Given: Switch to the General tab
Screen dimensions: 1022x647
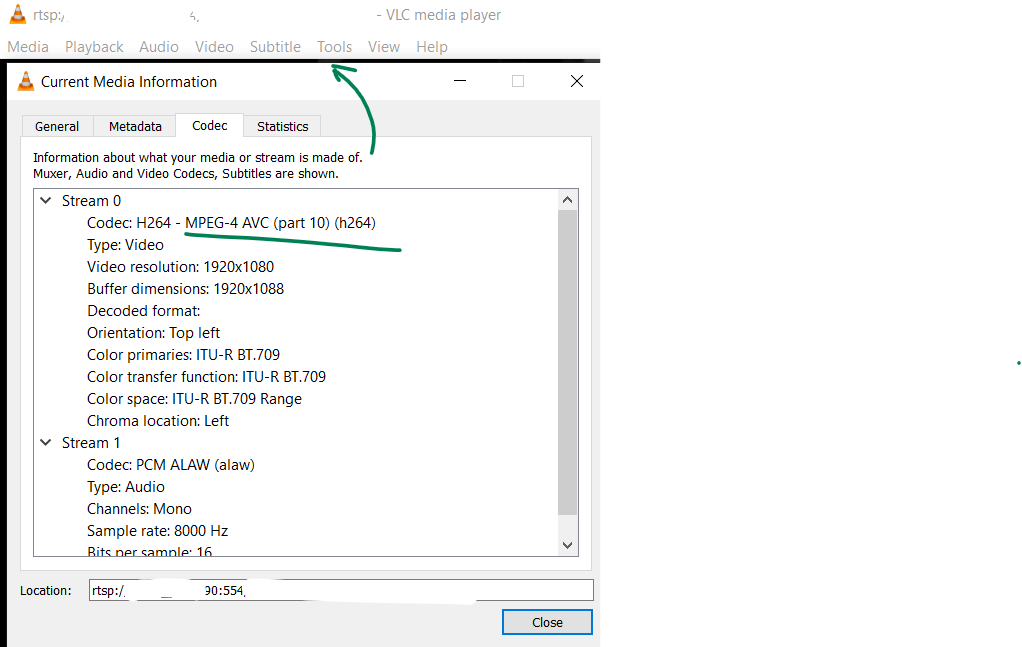Looking at the screenshot, I should [57, 127].
